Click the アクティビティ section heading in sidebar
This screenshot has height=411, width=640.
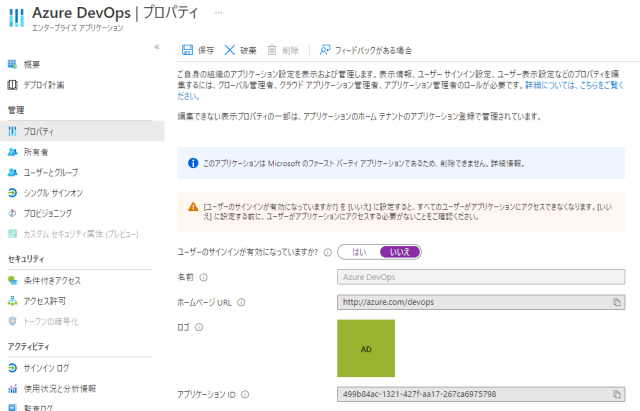point(29,346)
